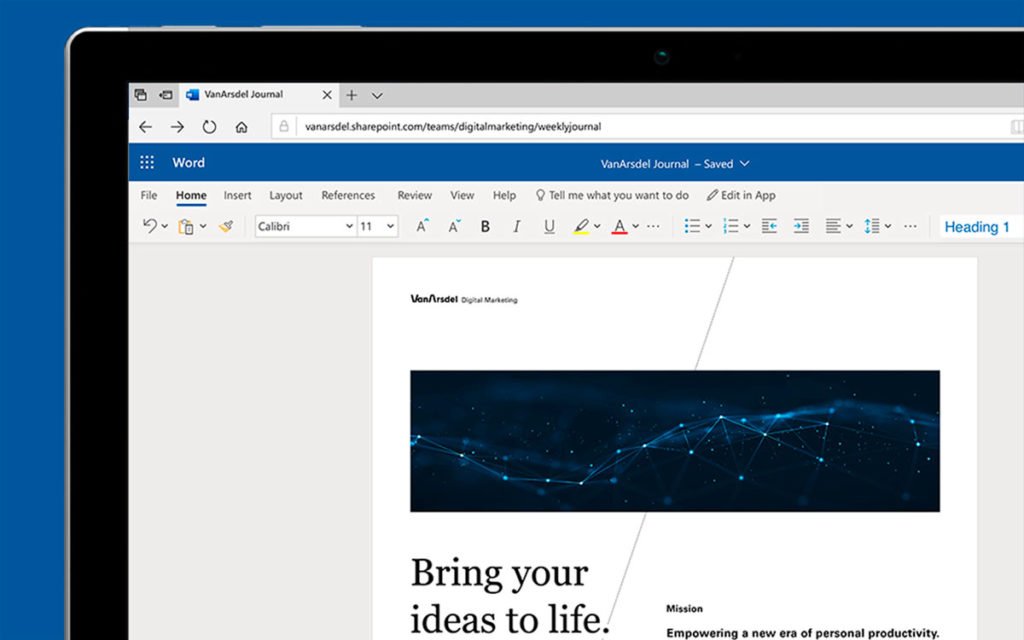Image resolution: width=1024 pixels, height=640 pixels.
Task: Expand VanArsdel Journal title chevron
Action: pyautogui.click(x=744, y=164)
